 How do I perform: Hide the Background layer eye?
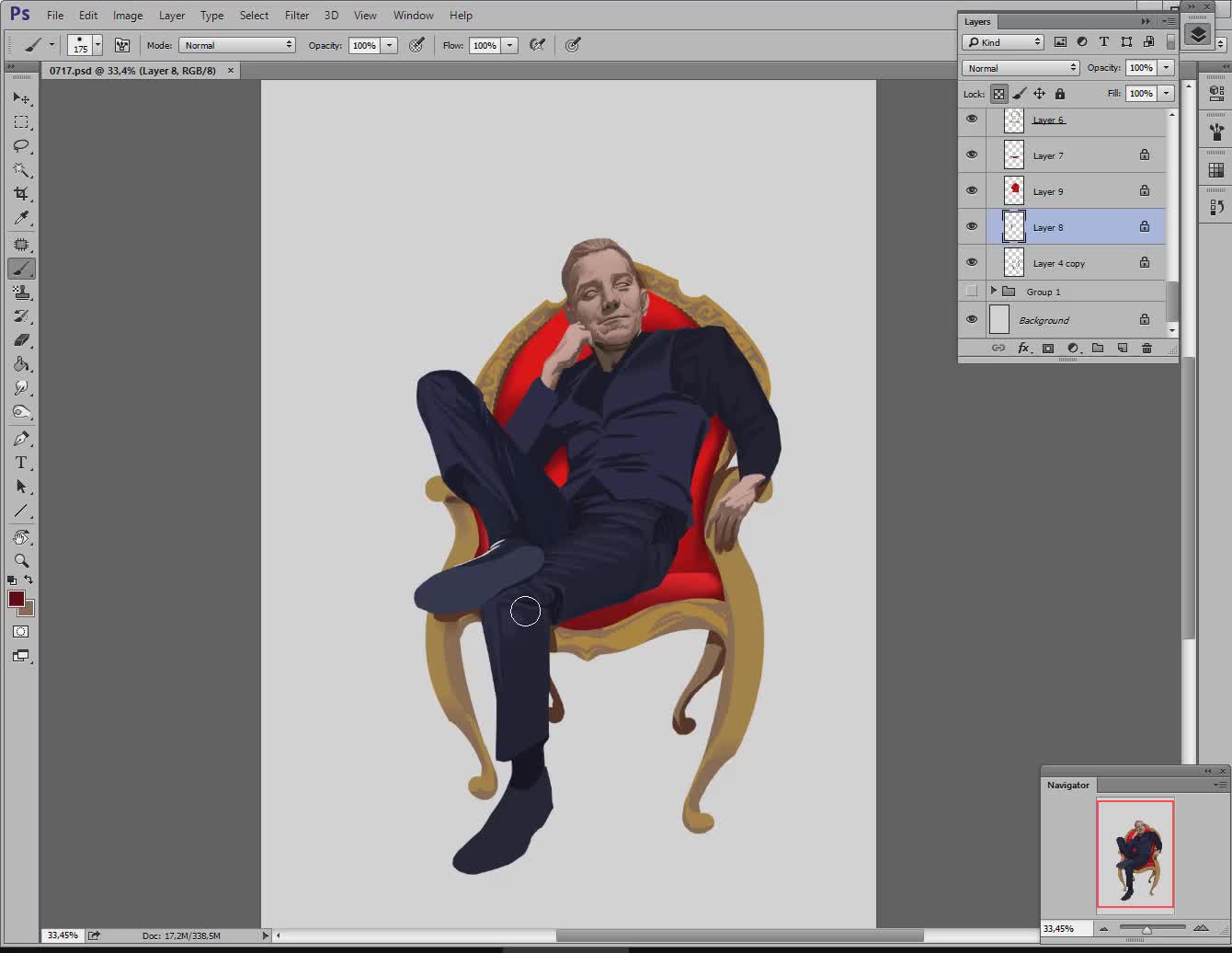972,319
